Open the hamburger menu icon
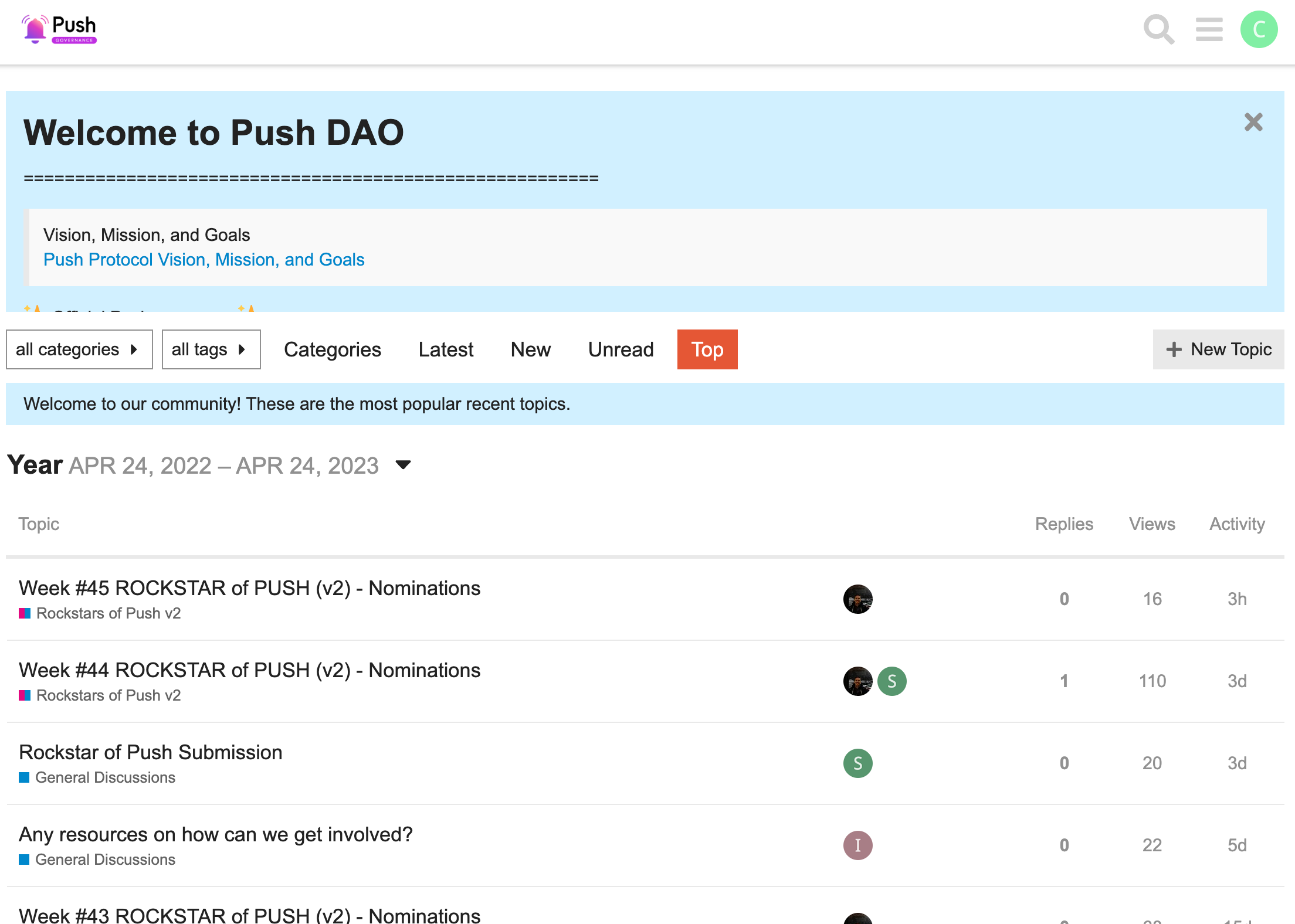The width and height of the screenshot is (1295, 924). pos(1209,29)
